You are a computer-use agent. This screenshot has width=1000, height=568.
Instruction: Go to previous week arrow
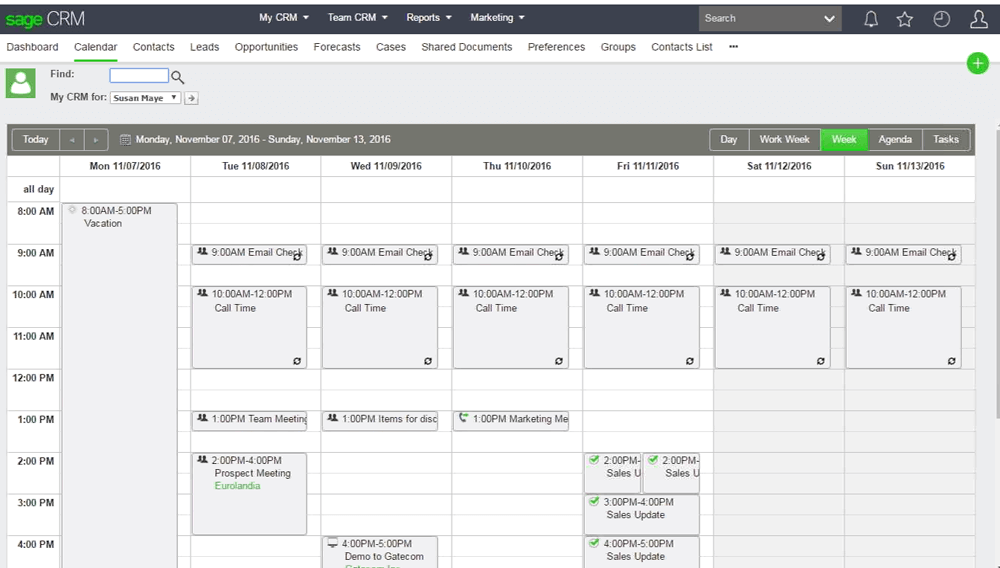click(x=72, y=140)
